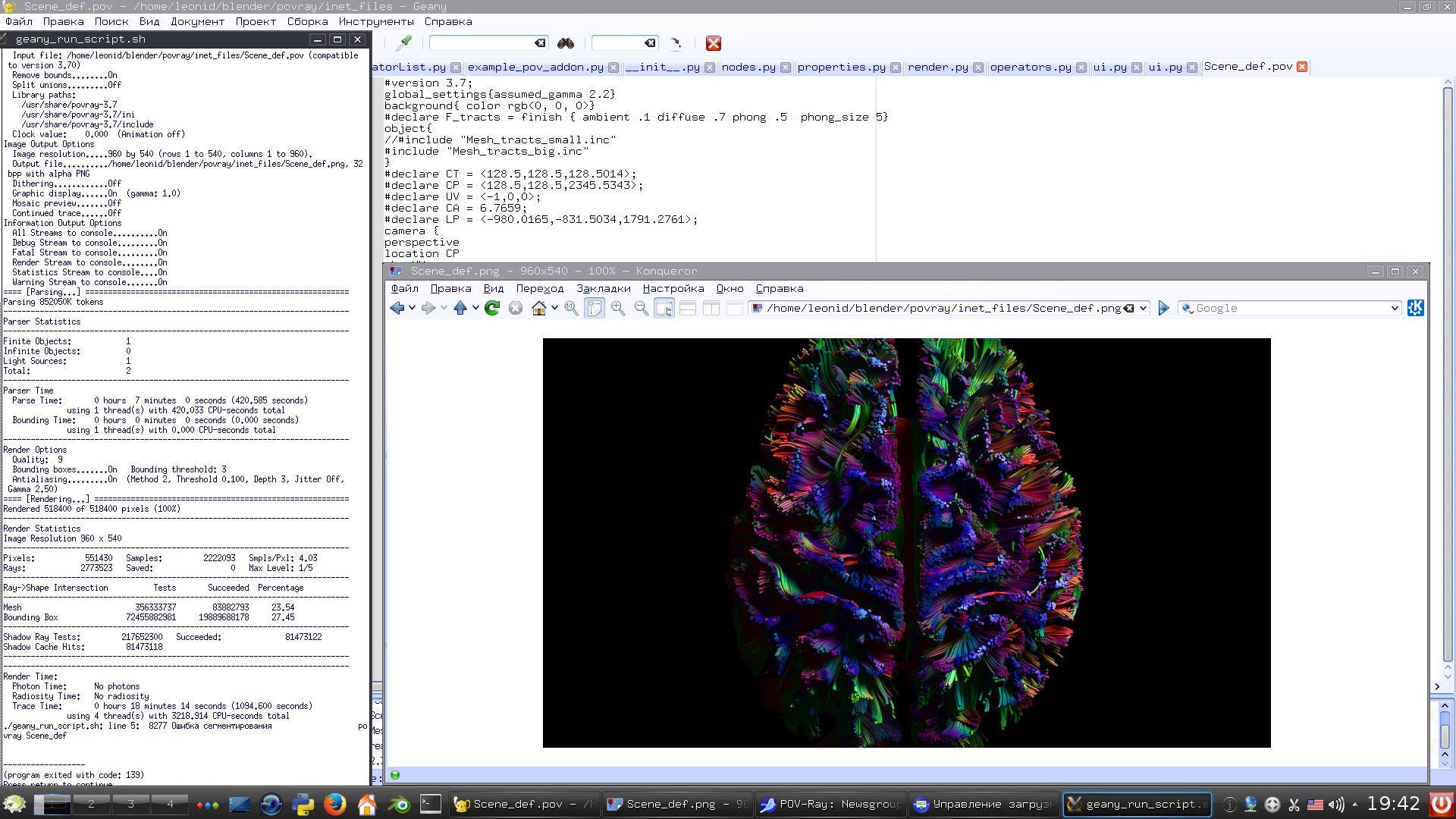Switch to the render.py tab
1456x819 pixels.
(938, 67)
